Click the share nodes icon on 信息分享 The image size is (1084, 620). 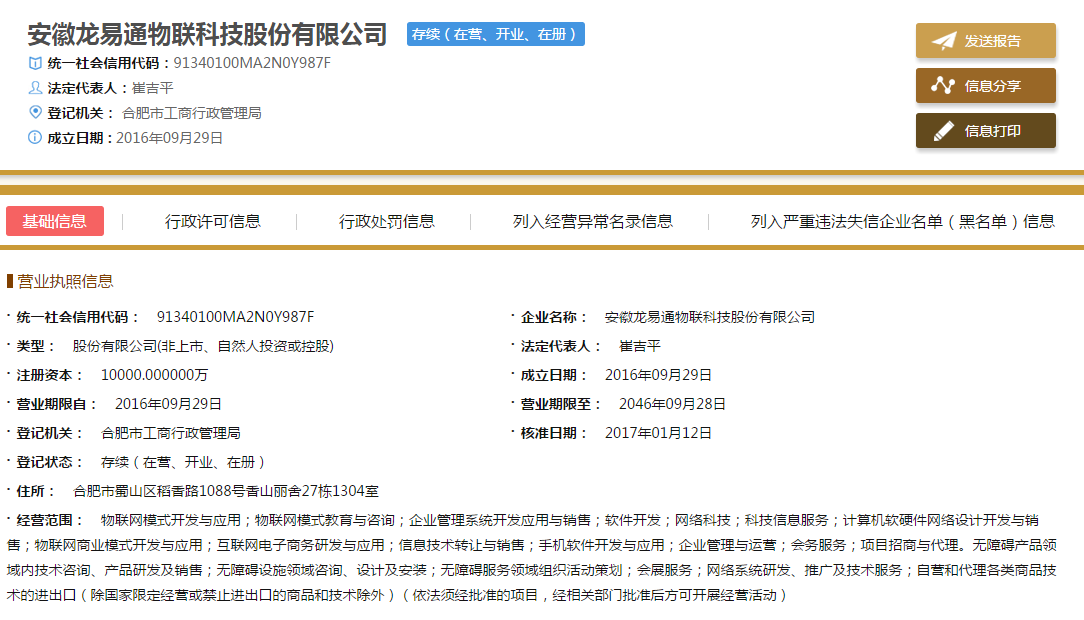pos(943,86)
